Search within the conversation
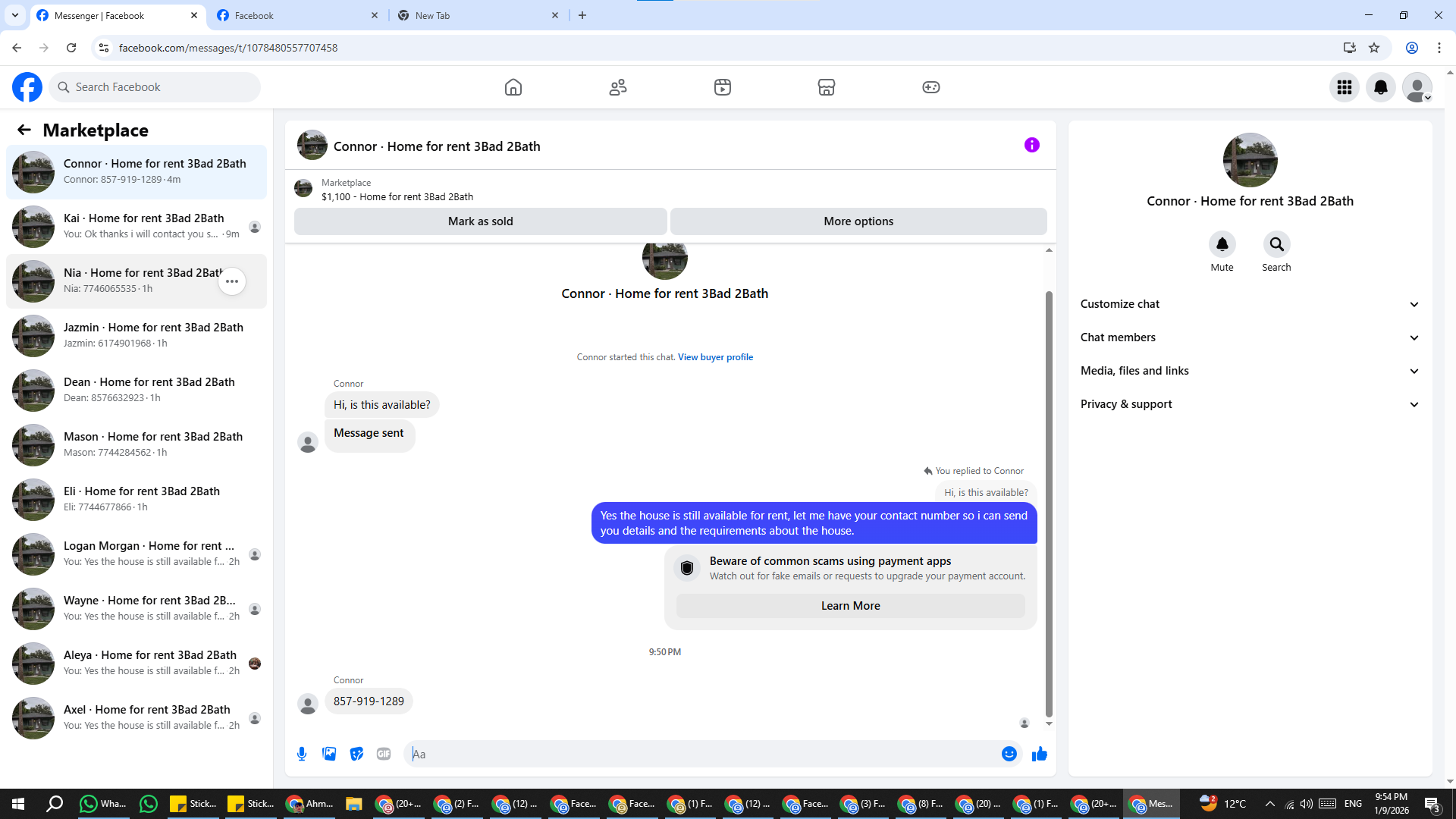The image size is (1456, 819). point(1276,245)
